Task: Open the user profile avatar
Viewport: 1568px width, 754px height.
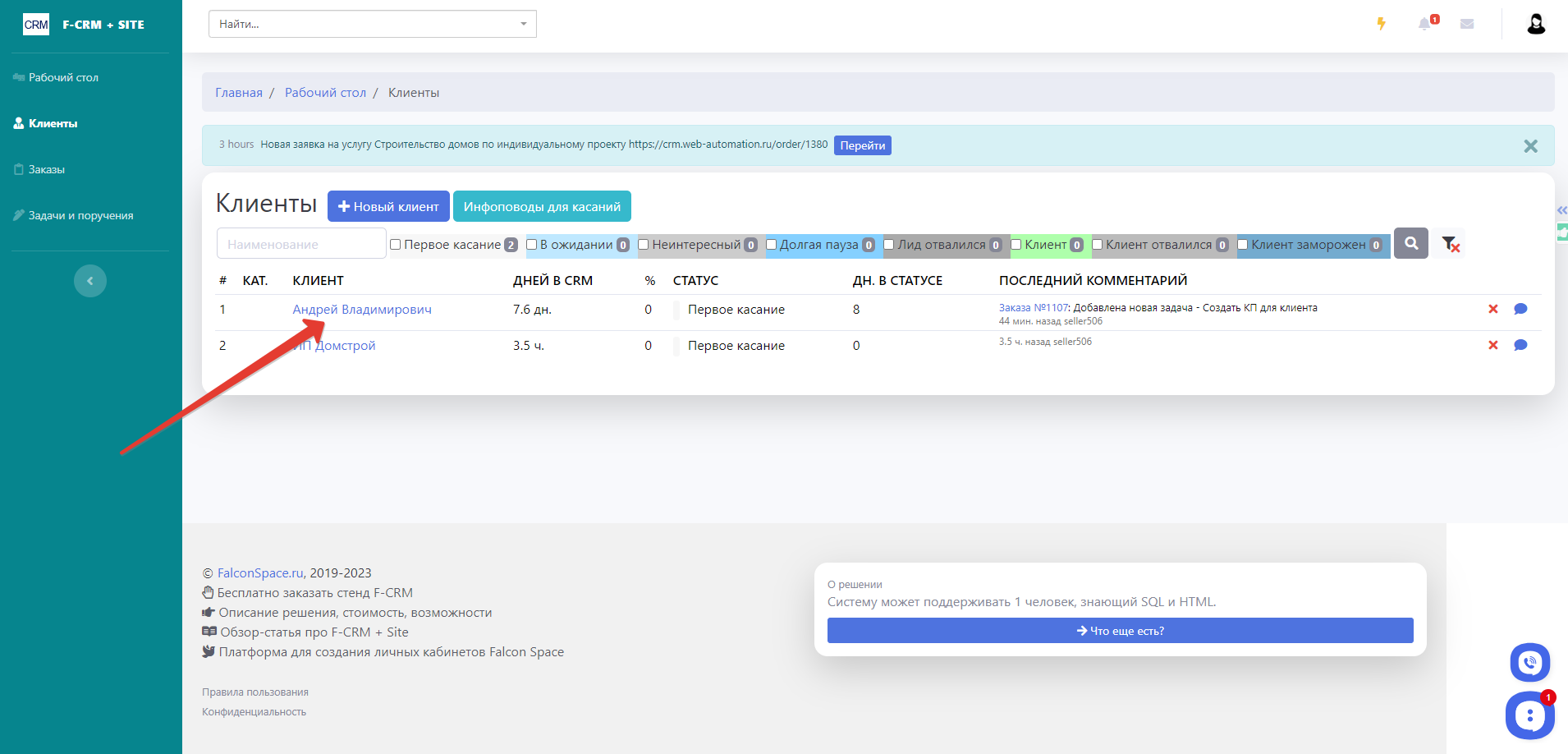Action: coord(1536,24)
